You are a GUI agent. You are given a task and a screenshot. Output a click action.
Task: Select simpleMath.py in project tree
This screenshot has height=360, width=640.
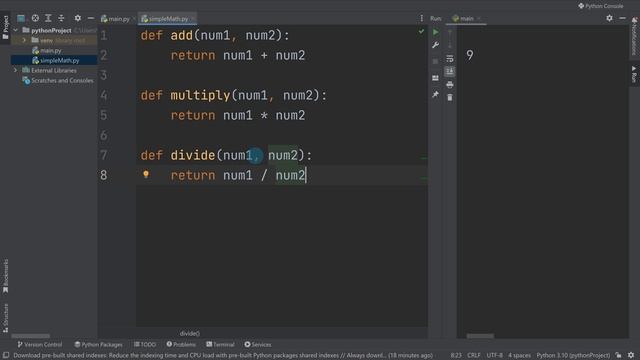(x=60, y=60)
